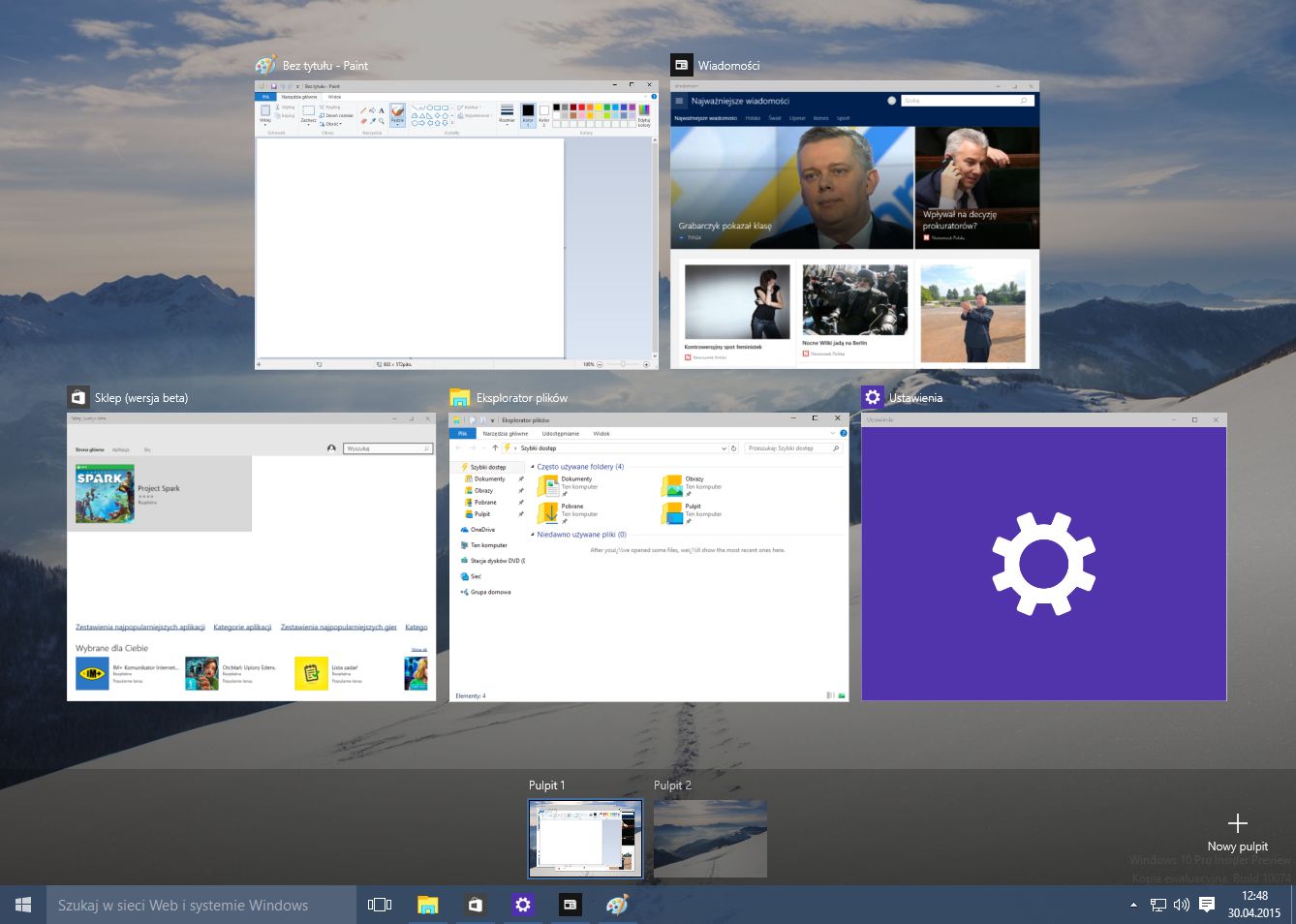Switch to the Wiadomości news window

tap(854, 225)
